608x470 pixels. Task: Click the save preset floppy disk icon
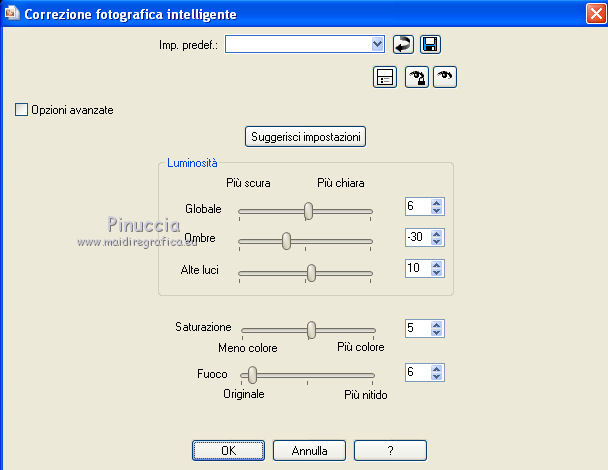430,44
